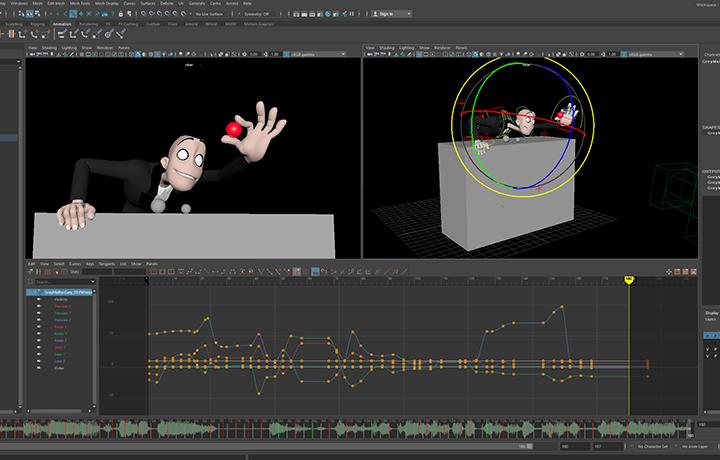The image size is (720, 460).
Task: Open Hypershade blue sphere icon
Action: 327,14
